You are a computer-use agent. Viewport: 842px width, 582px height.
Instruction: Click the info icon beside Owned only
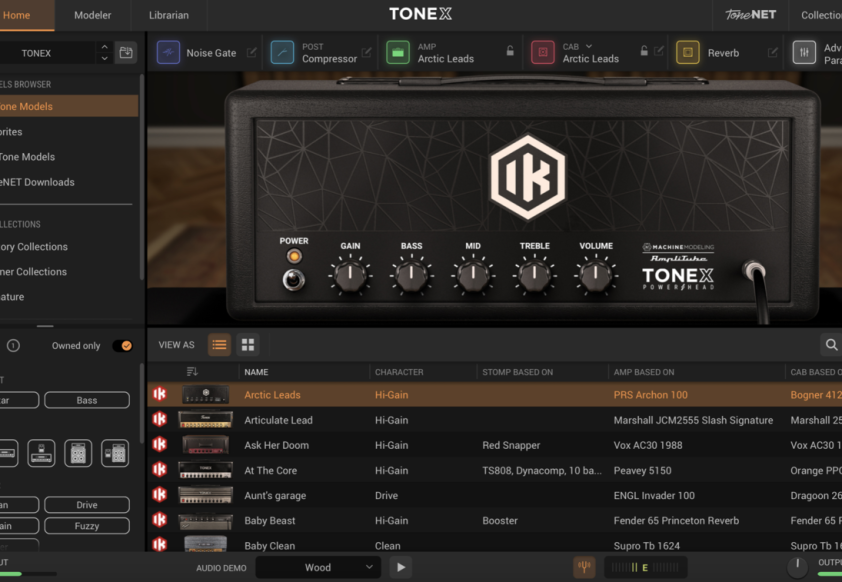click(13, 346)
